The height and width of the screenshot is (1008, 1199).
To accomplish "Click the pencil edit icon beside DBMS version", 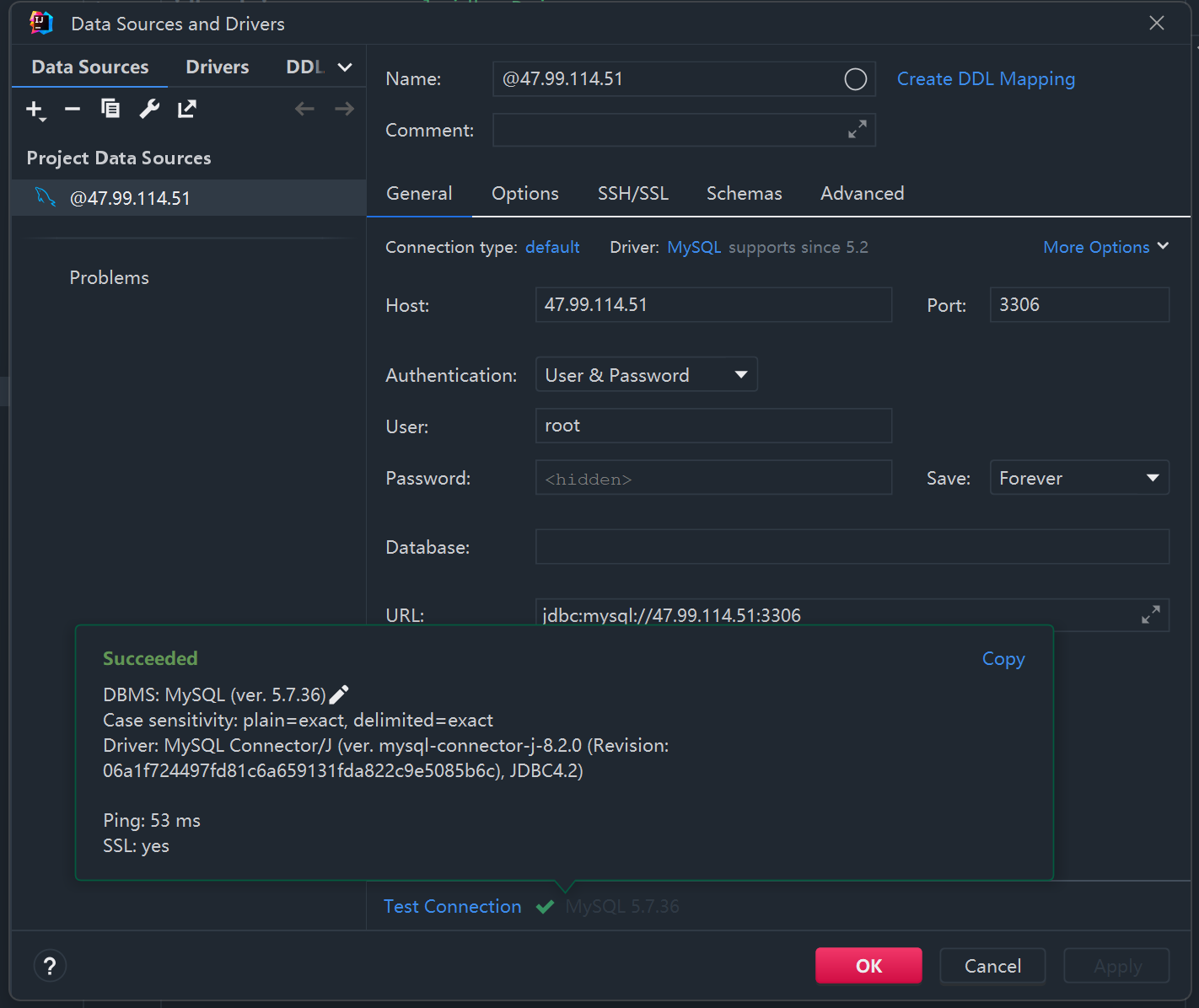I will (339, 694).
